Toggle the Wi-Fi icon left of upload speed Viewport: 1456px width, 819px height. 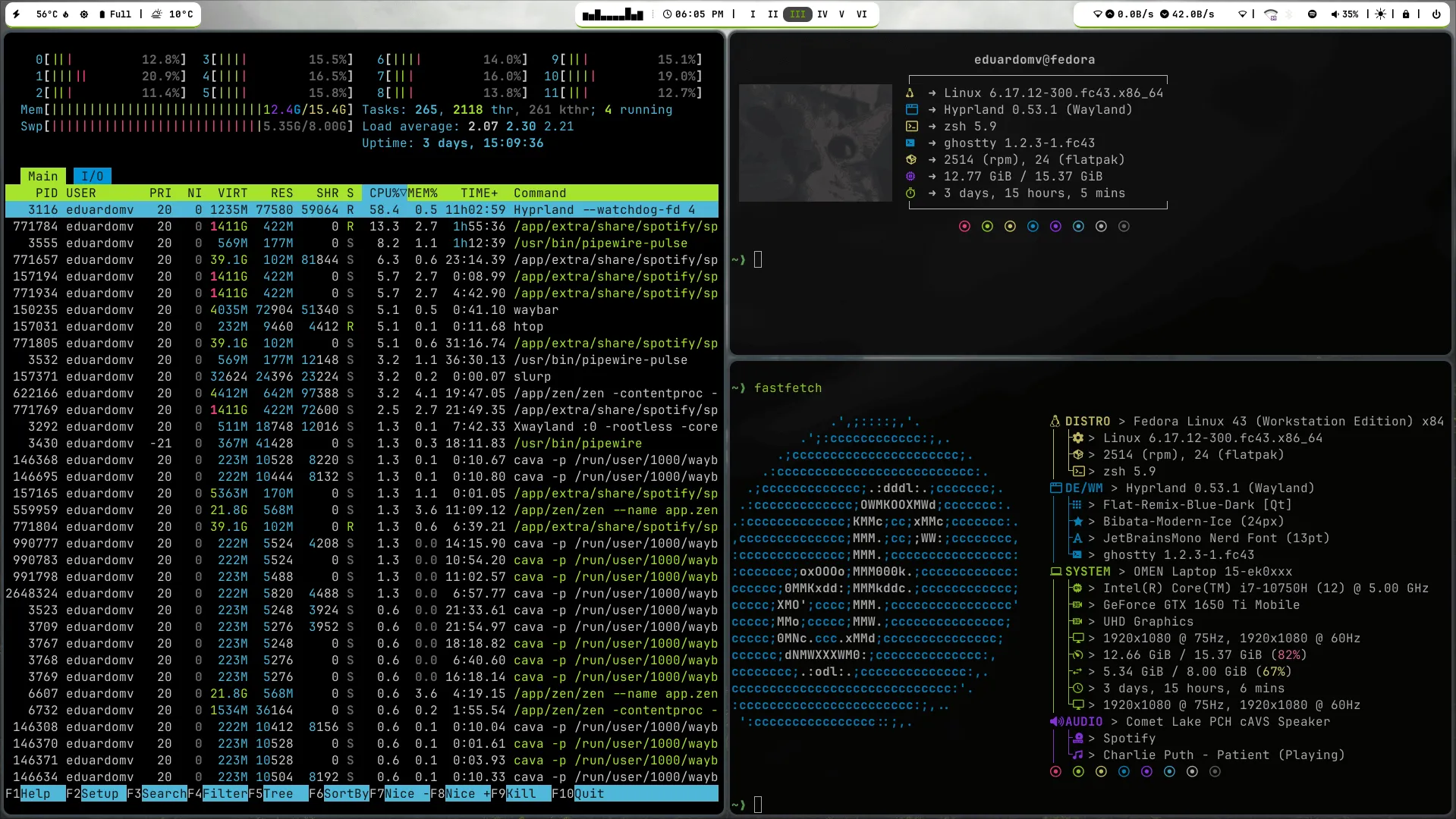(x=1097, y=14)
